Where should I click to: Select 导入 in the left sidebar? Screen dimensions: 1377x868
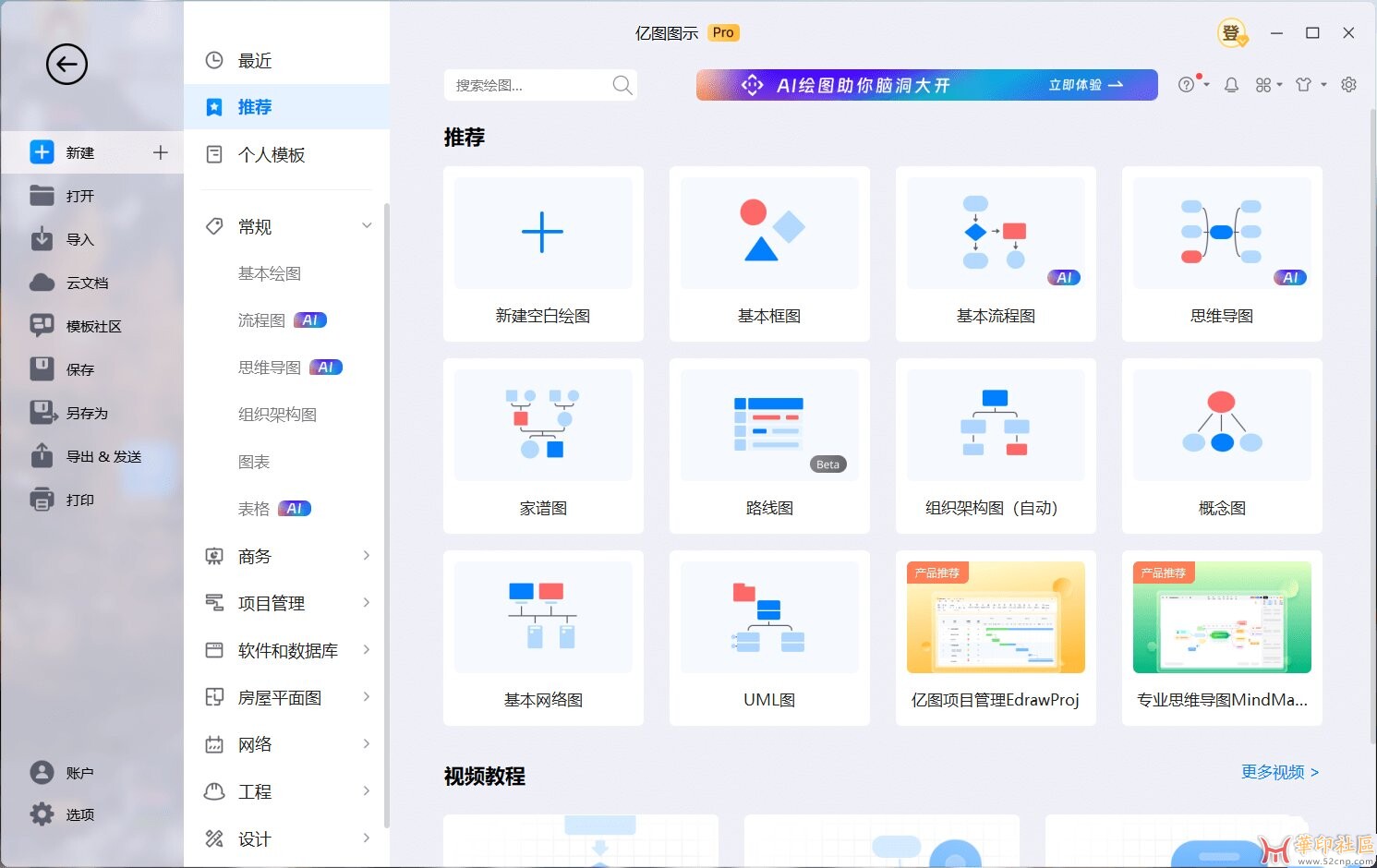(x=81, y=239)
